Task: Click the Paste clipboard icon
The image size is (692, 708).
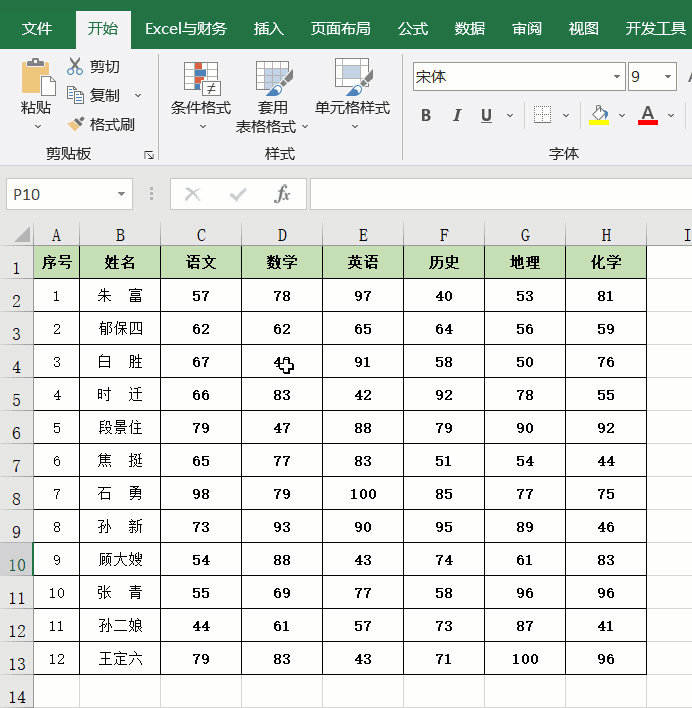Action: click(37, 76)
